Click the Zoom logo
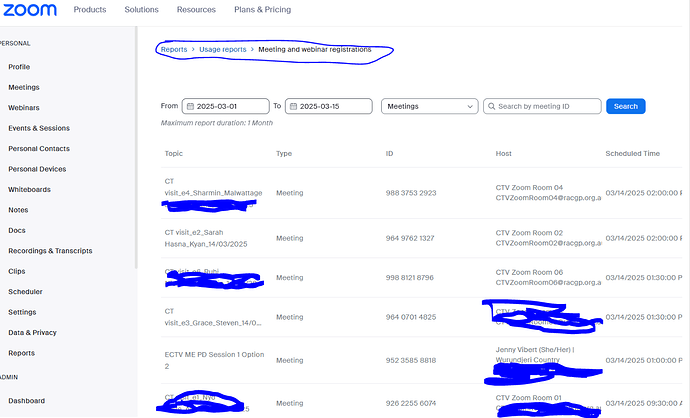The width and height of the screenshot is (690, 418). point(30,10)
